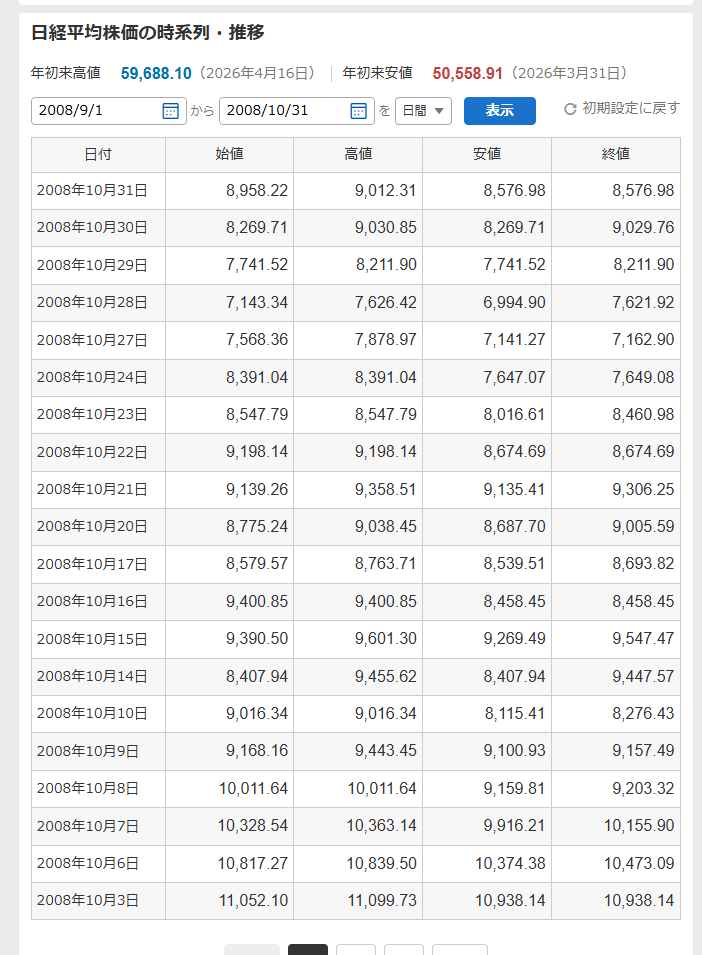Click the 日付 column header
Viewport: 702px width, 955px height.
[98, 155]
